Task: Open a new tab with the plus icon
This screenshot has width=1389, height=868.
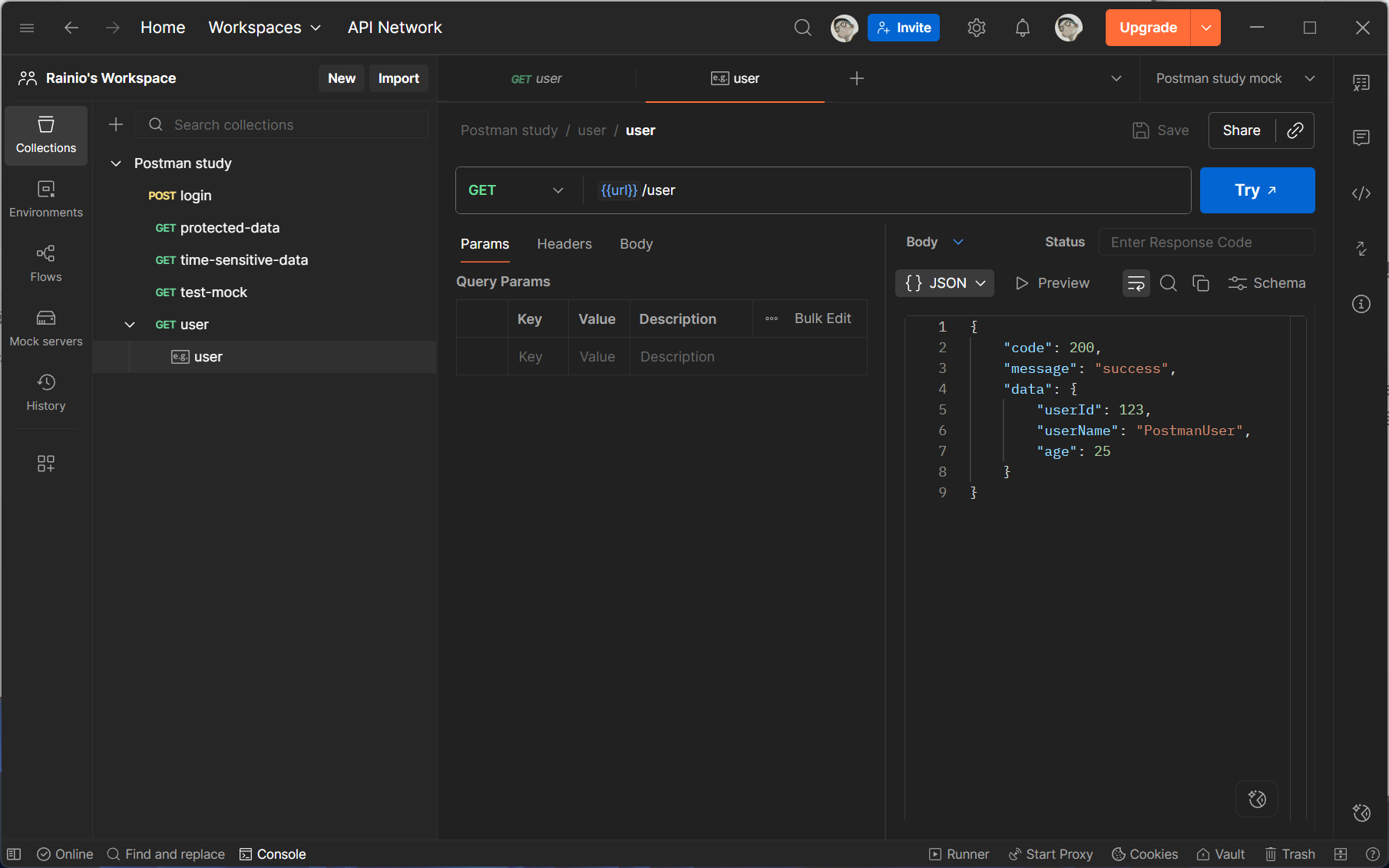Action: [857, 78]
